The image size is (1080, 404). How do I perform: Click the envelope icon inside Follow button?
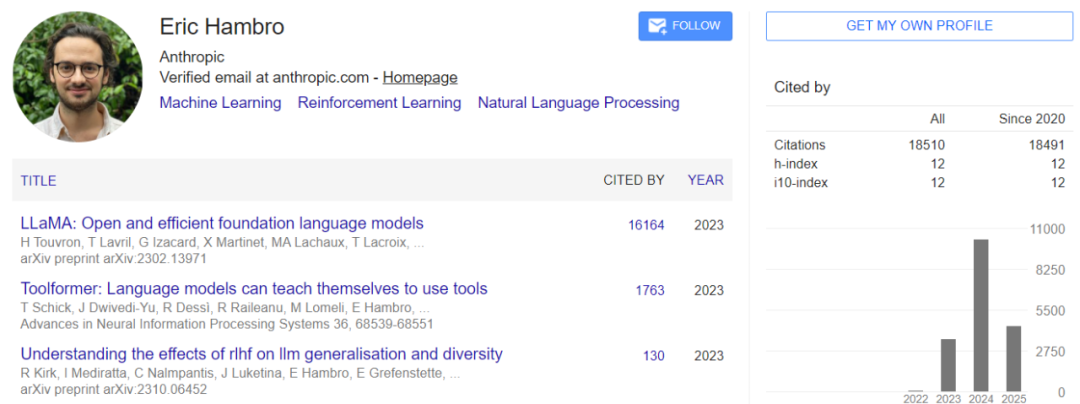pyautogui.click(x=658, y=26)
